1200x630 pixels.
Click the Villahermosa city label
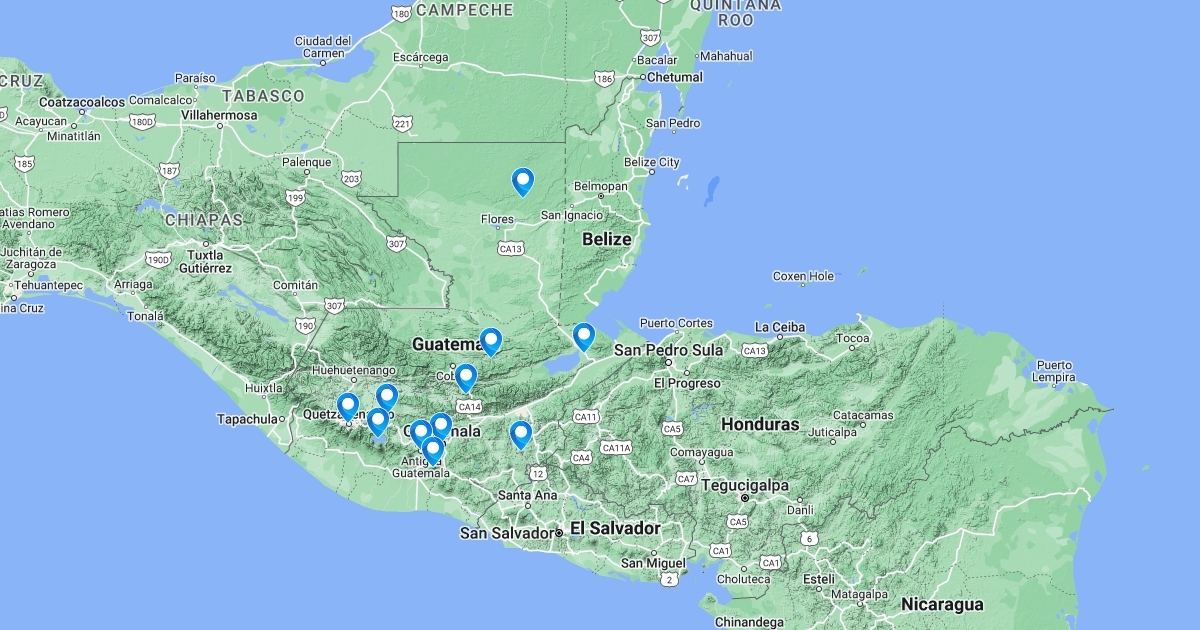point(218,115)
